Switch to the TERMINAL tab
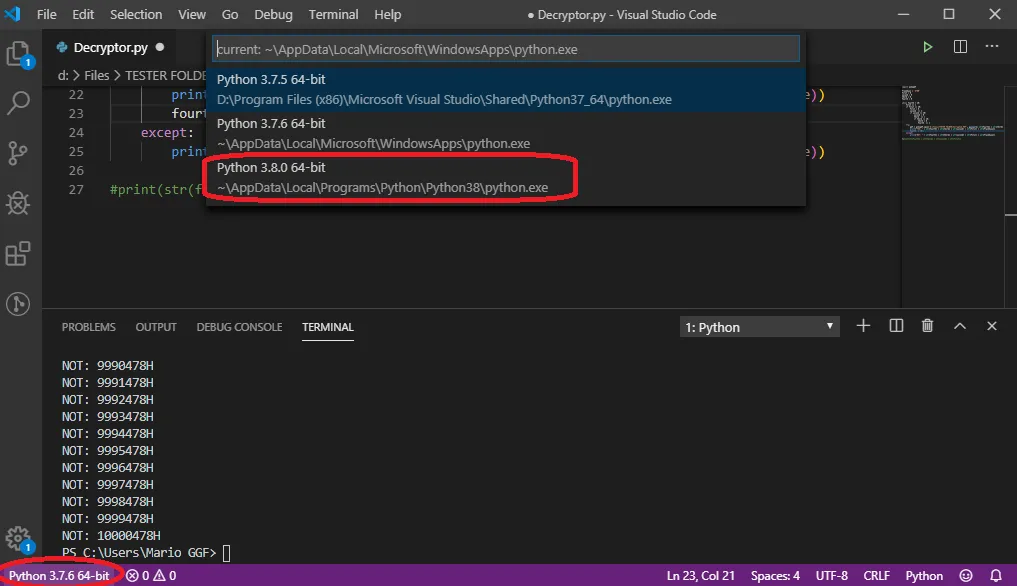The image size is (1017, 586). pyautogui.click(x=328, y=327)
